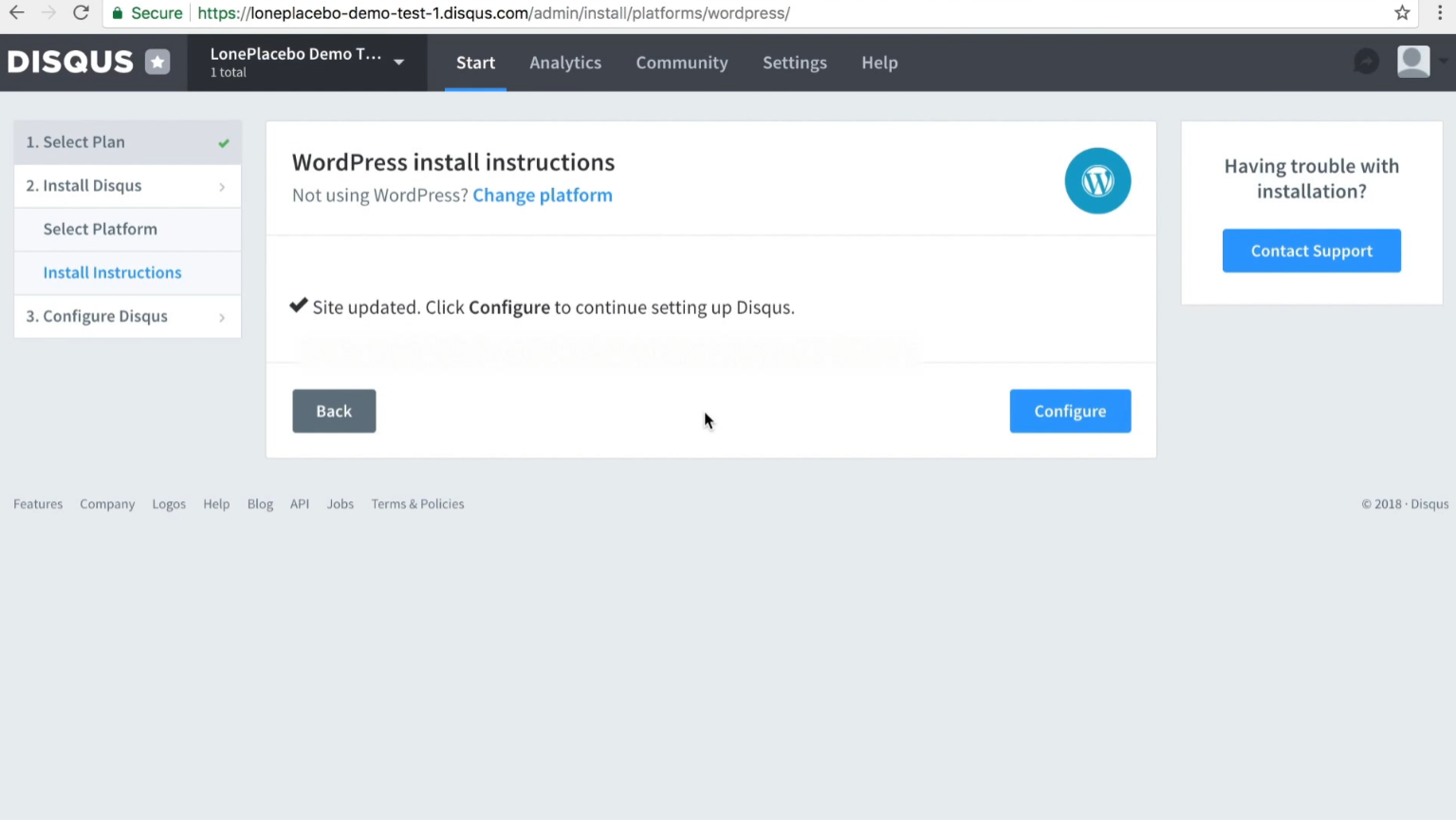Open the Features footer link
The height and width of the screenshot is (820, 1456).
pyautogui.click(x=38, y=504)
